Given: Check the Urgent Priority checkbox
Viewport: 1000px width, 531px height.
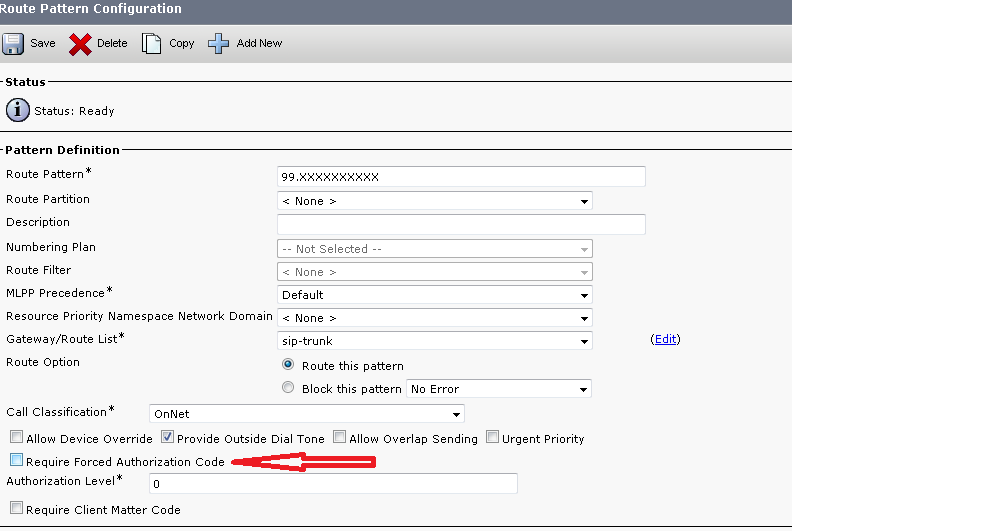Looking at the screenshot, I should pyautogui.click(x=492, y=437).
